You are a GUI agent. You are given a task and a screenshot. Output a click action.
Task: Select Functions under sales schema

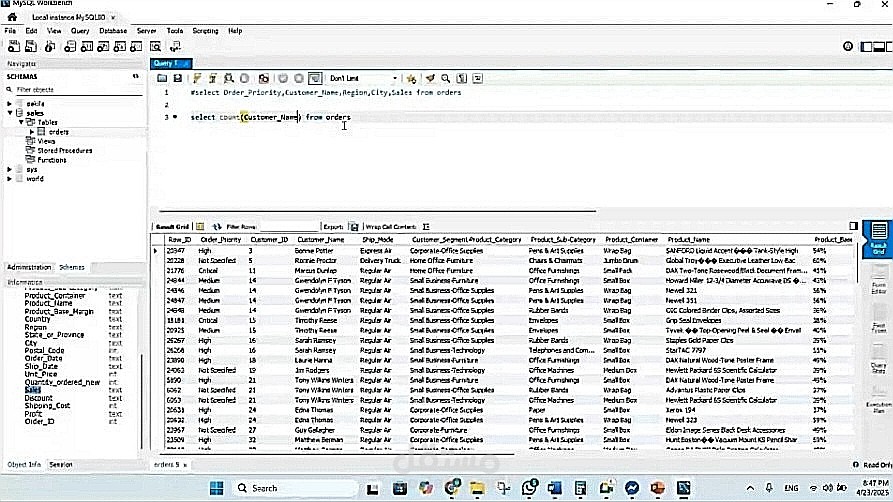52,160
